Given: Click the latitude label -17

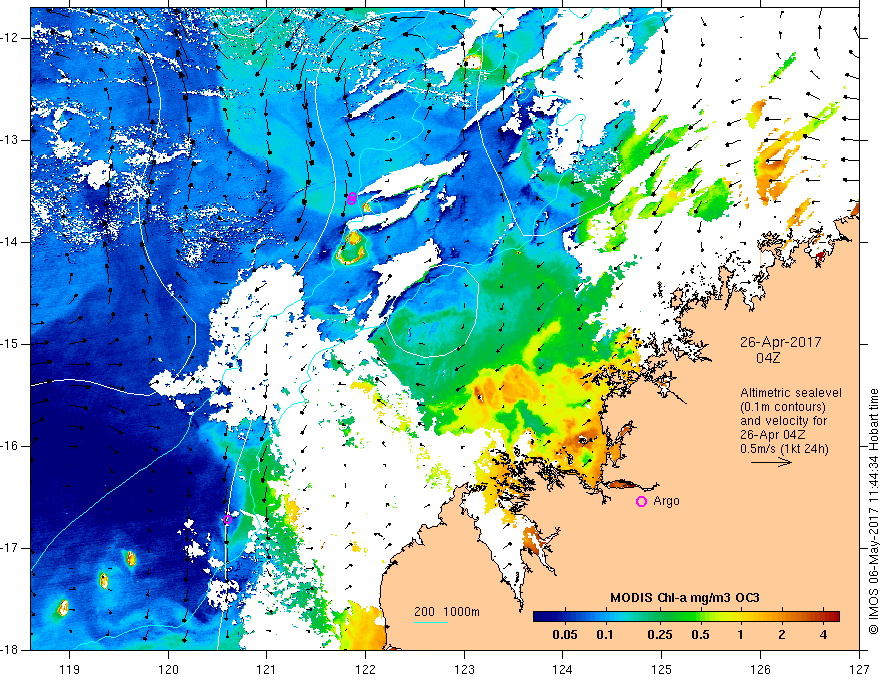Looking at the screenshot, I should [x=10, y=548].
